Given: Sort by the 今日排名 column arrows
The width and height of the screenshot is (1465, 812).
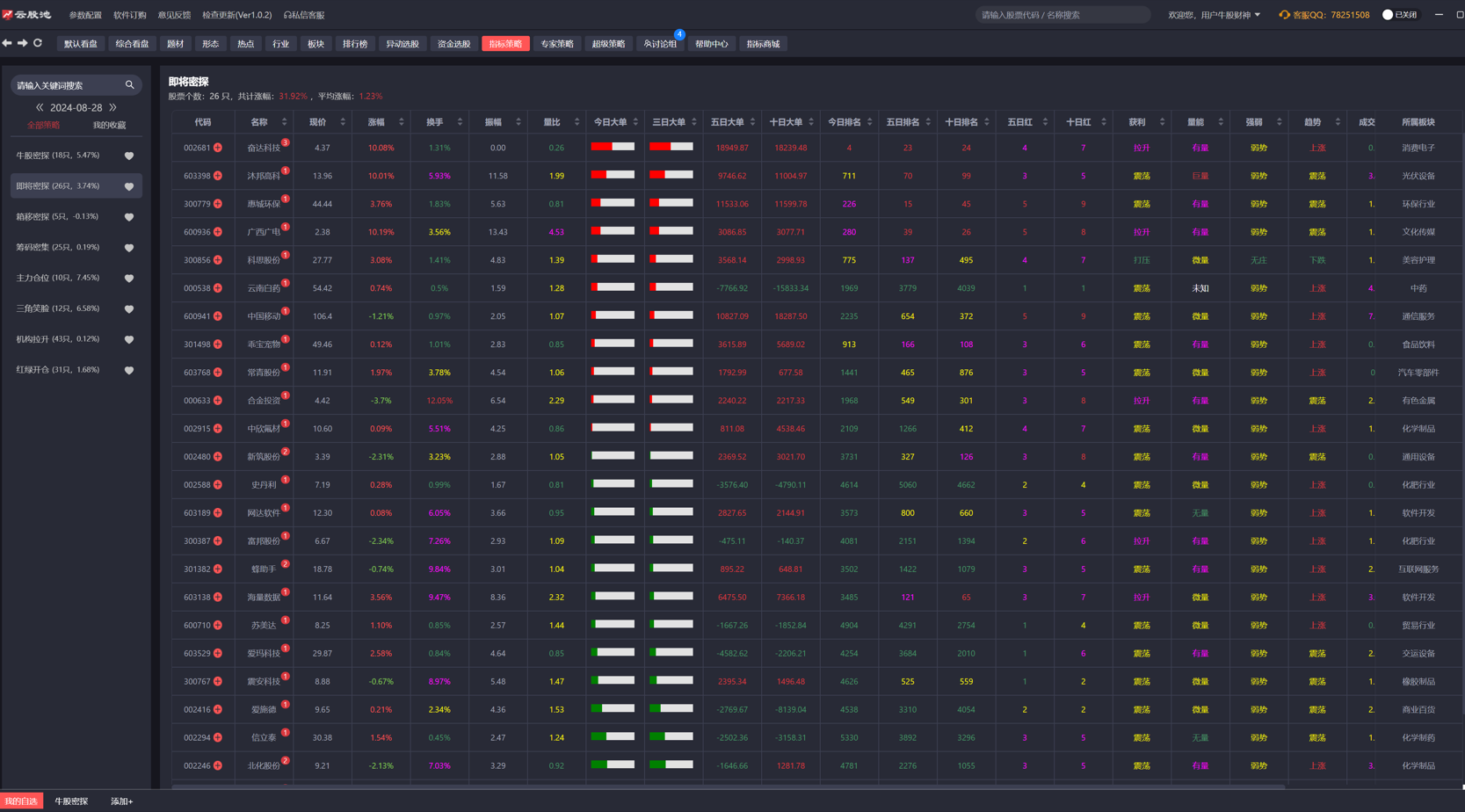Looking at the screenshot, I should pos(870,122).
